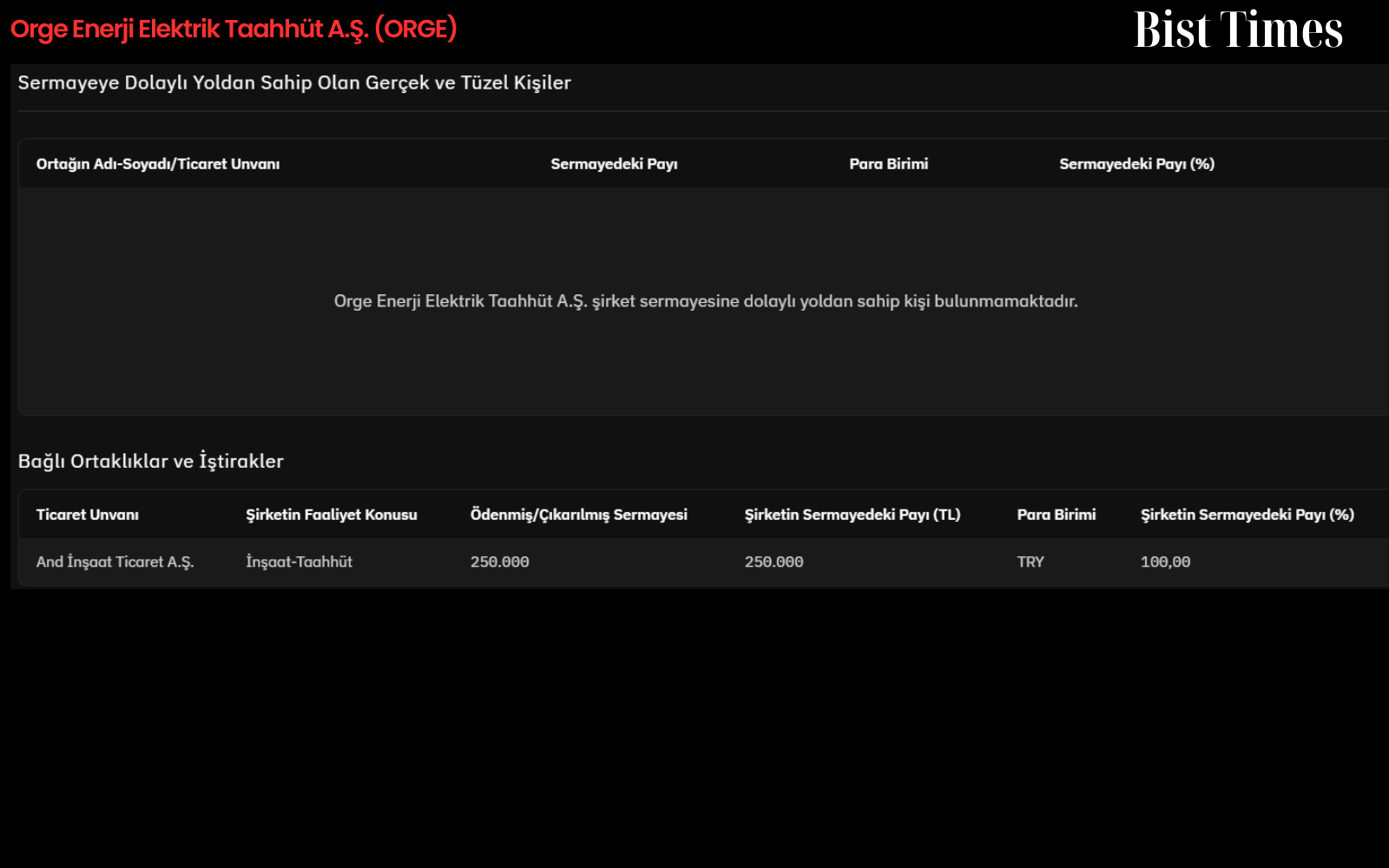Click the Şirketin Sermayedeki Payı (TL) header
The width and height of the screenshot is (1389, 868).
pos(852,515)
